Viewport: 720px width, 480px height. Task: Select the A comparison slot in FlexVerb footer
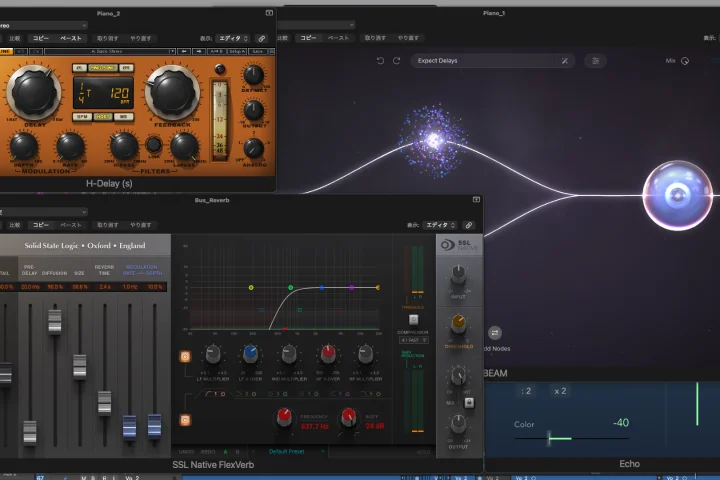point(225,452)
